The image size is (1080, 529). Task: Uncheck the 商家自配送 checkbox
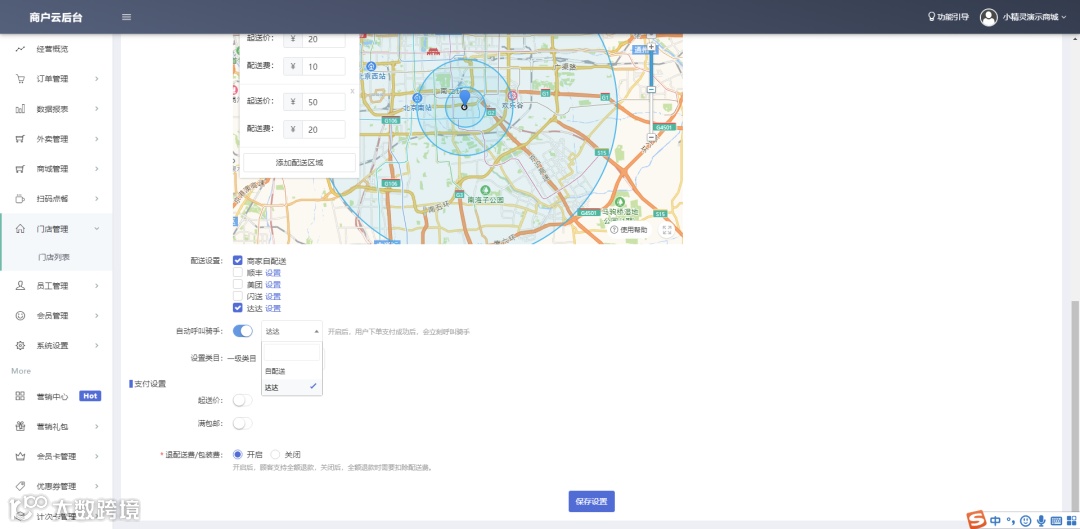(x=238, y=260)
